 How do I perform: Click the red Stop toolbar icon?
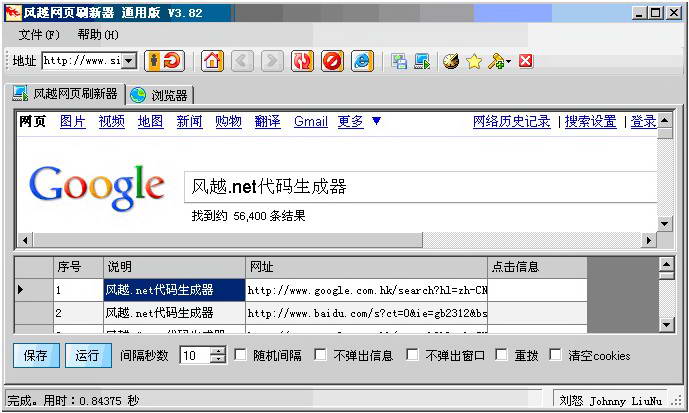pyautogui.click(x=332, y=61)
